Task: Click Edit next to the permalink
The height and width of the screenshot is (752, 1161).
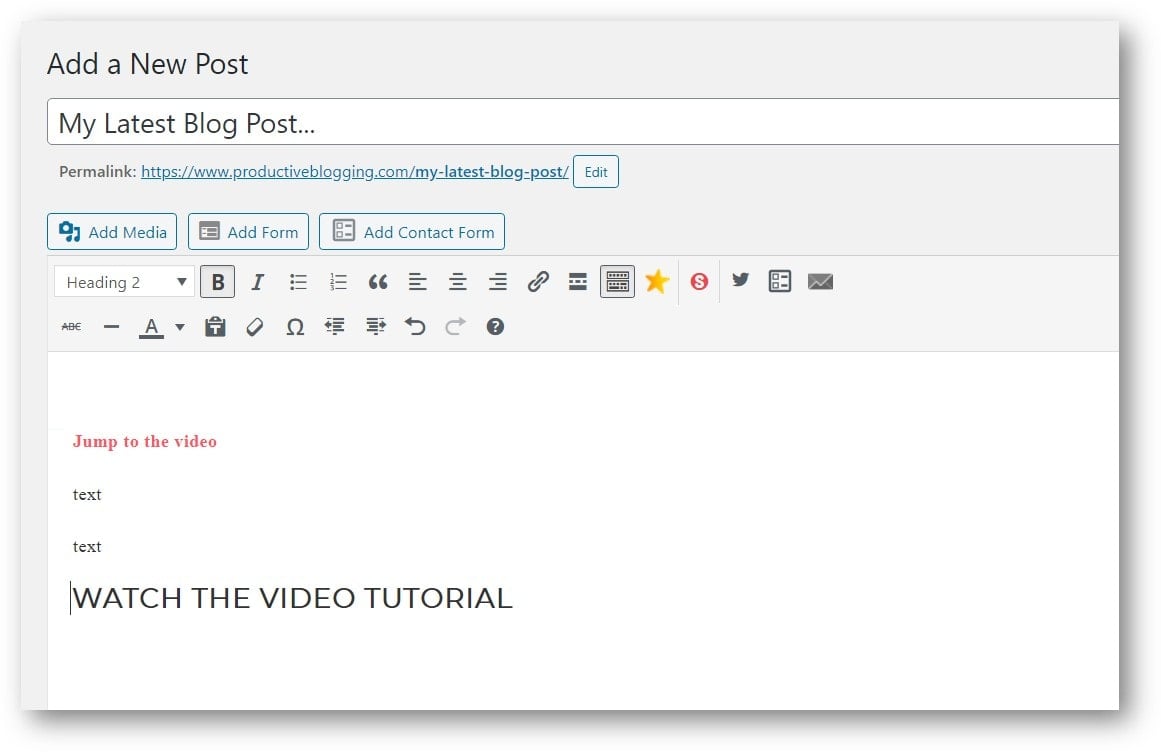Action: 596,172
